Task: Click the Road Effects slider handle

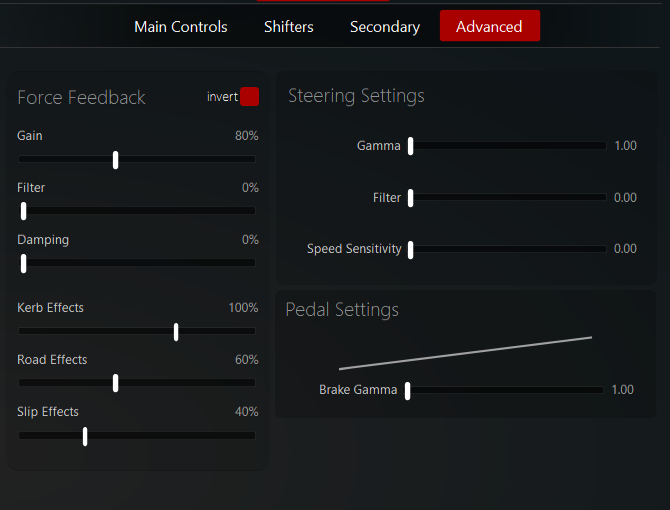Action: (116, 383)
